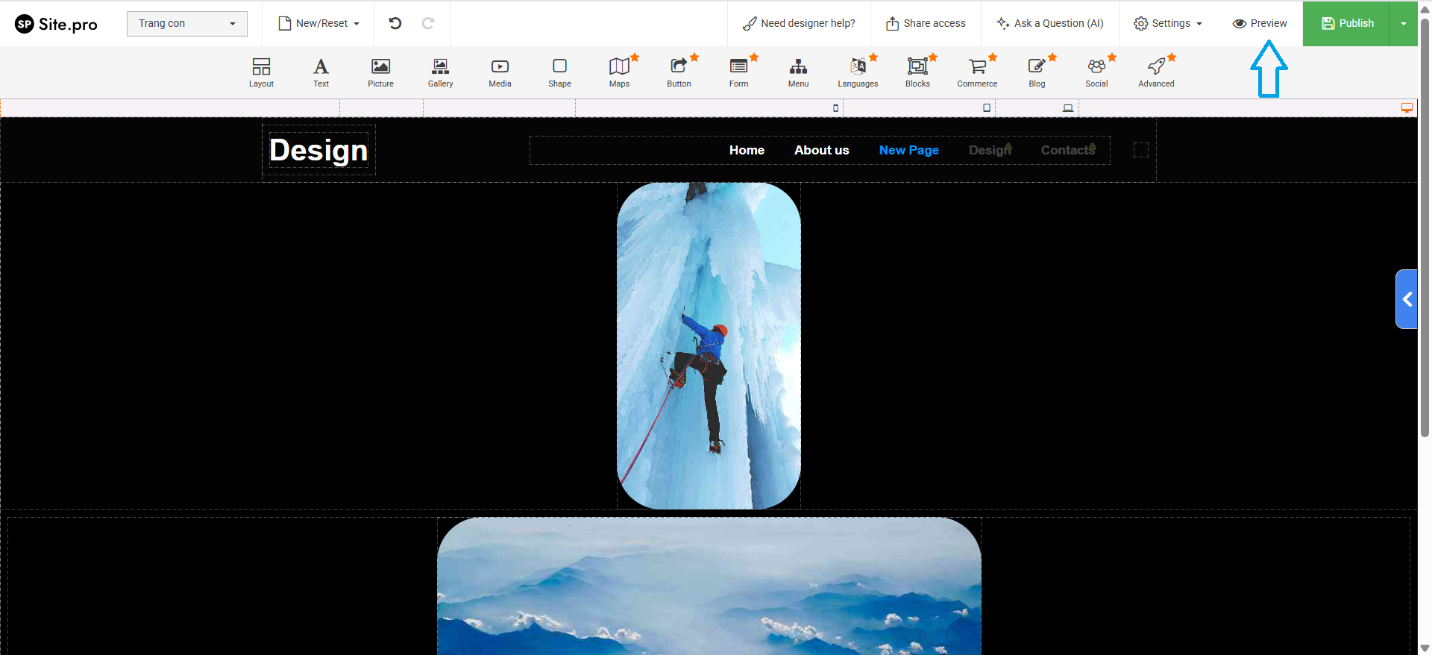Click the green Publish button

[x=1346, y=23]
